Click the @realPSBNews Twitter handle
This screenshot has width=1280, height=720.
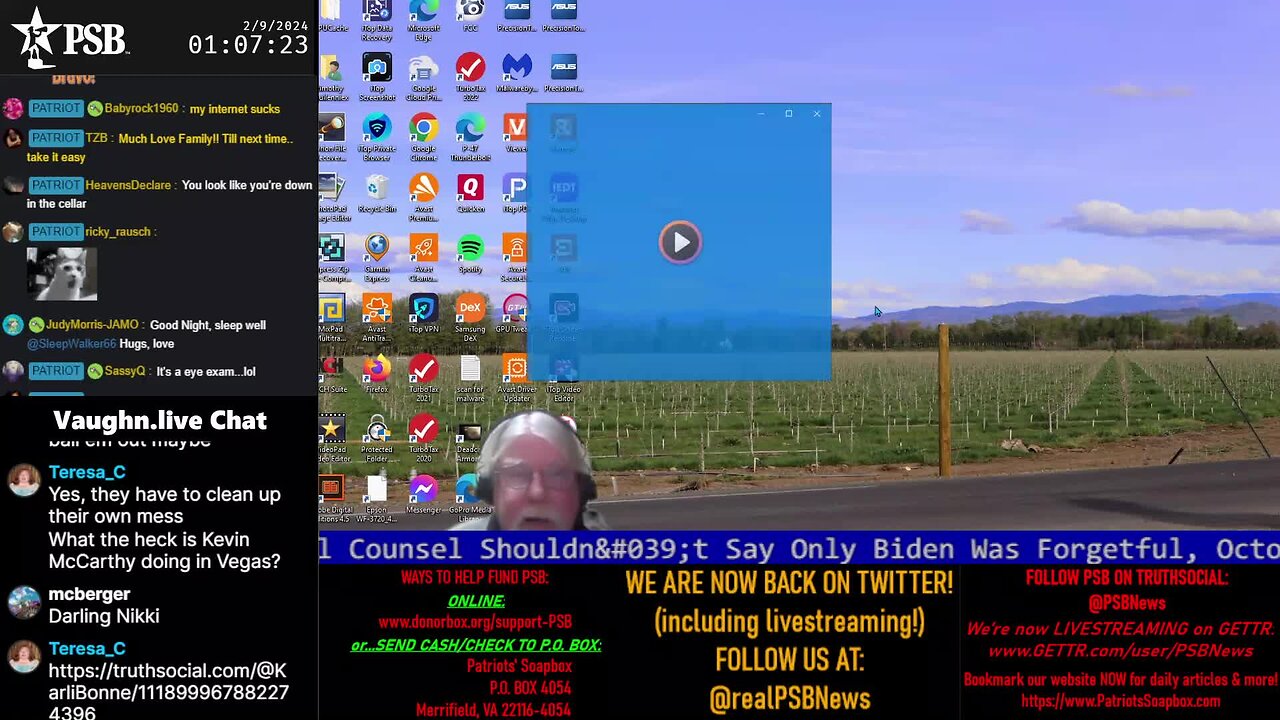coord(790,699)
